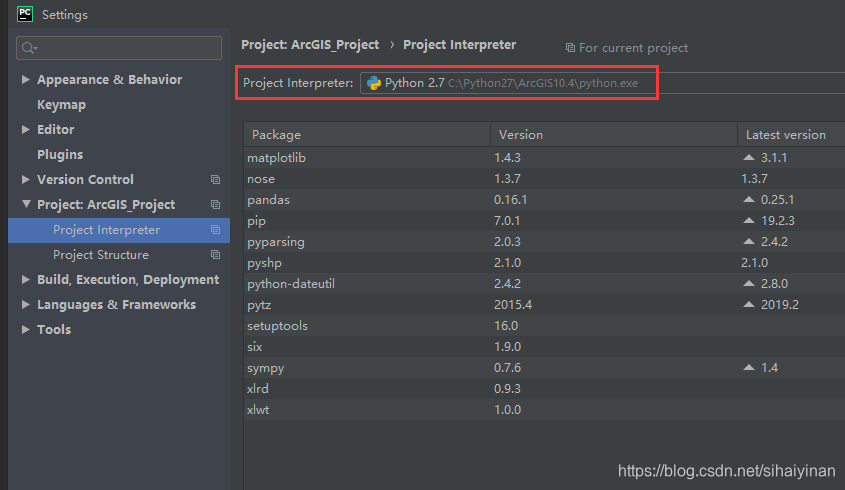Click latest version 19.2.3 for pip
This screenshot has width=845, height=490.
coord(778,221)
